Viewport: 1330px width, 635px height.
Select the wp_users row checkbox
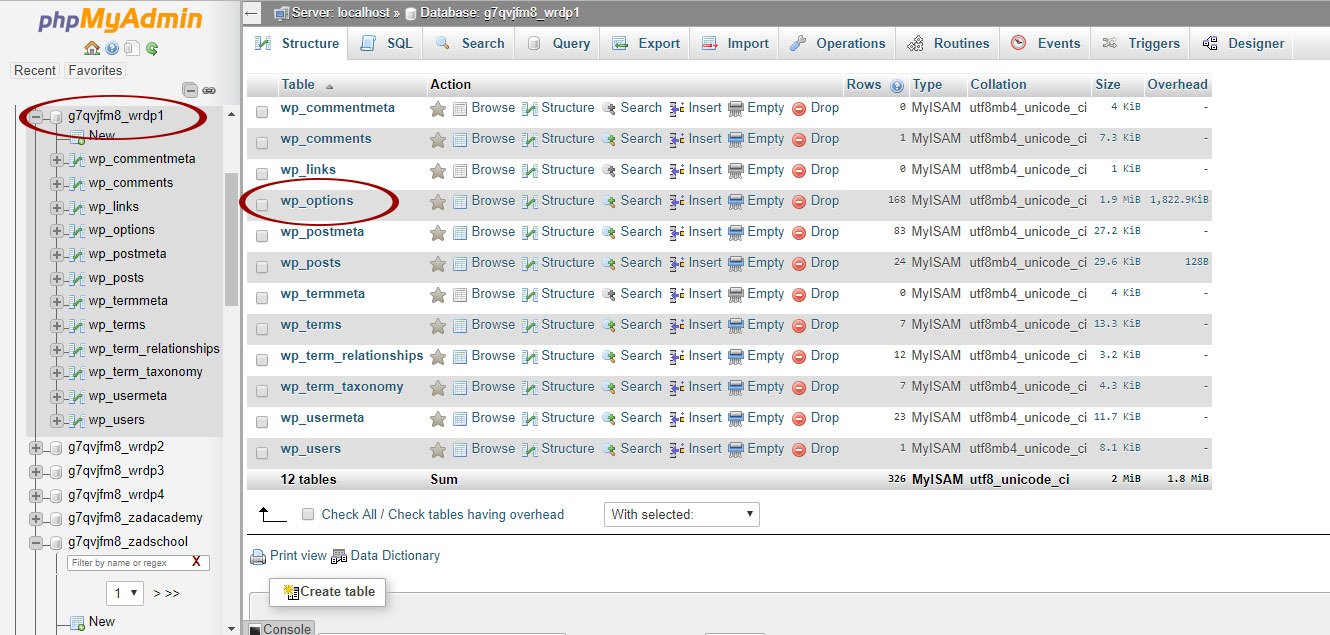tap(262, 453)
